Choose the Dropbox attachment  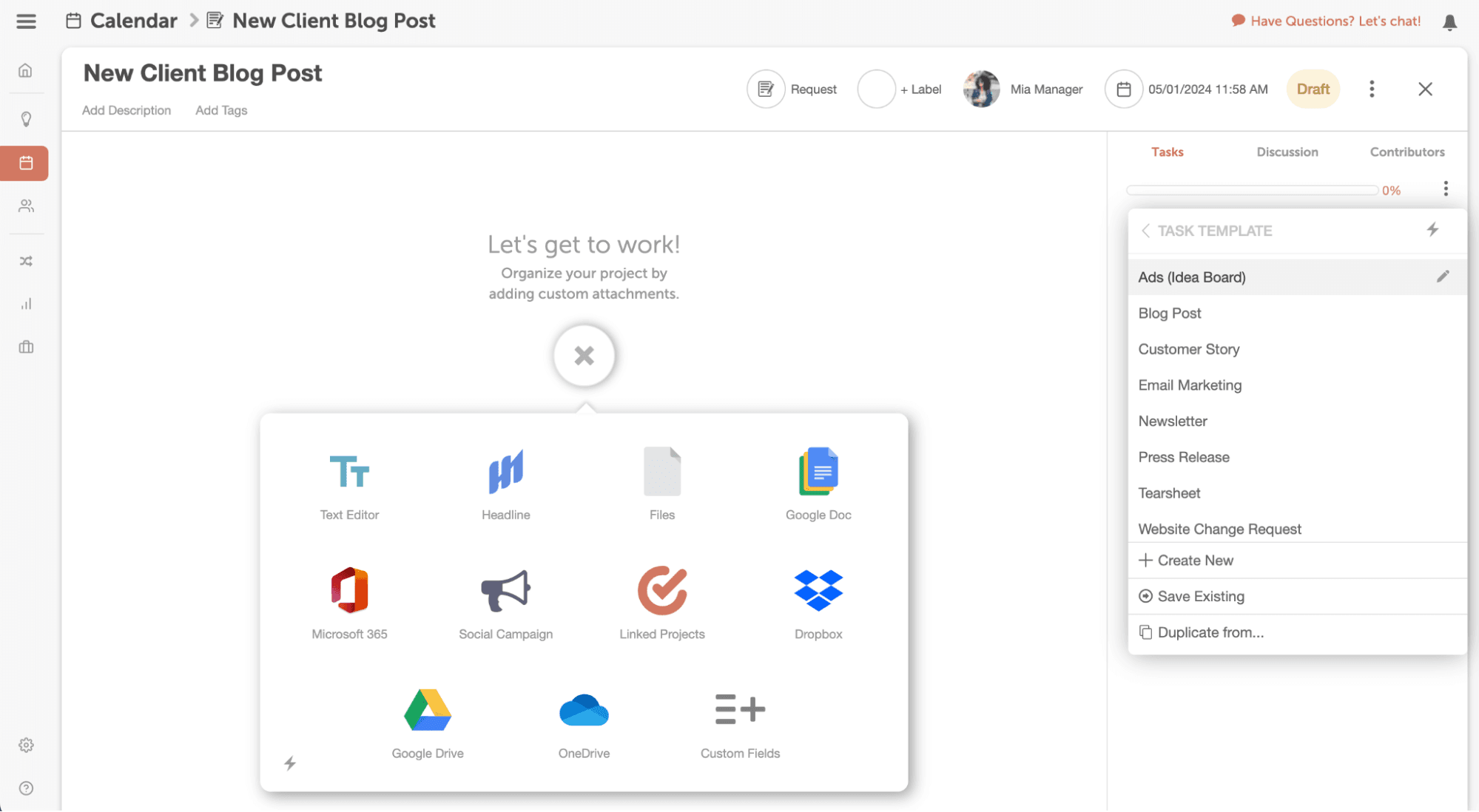(818, 591)
